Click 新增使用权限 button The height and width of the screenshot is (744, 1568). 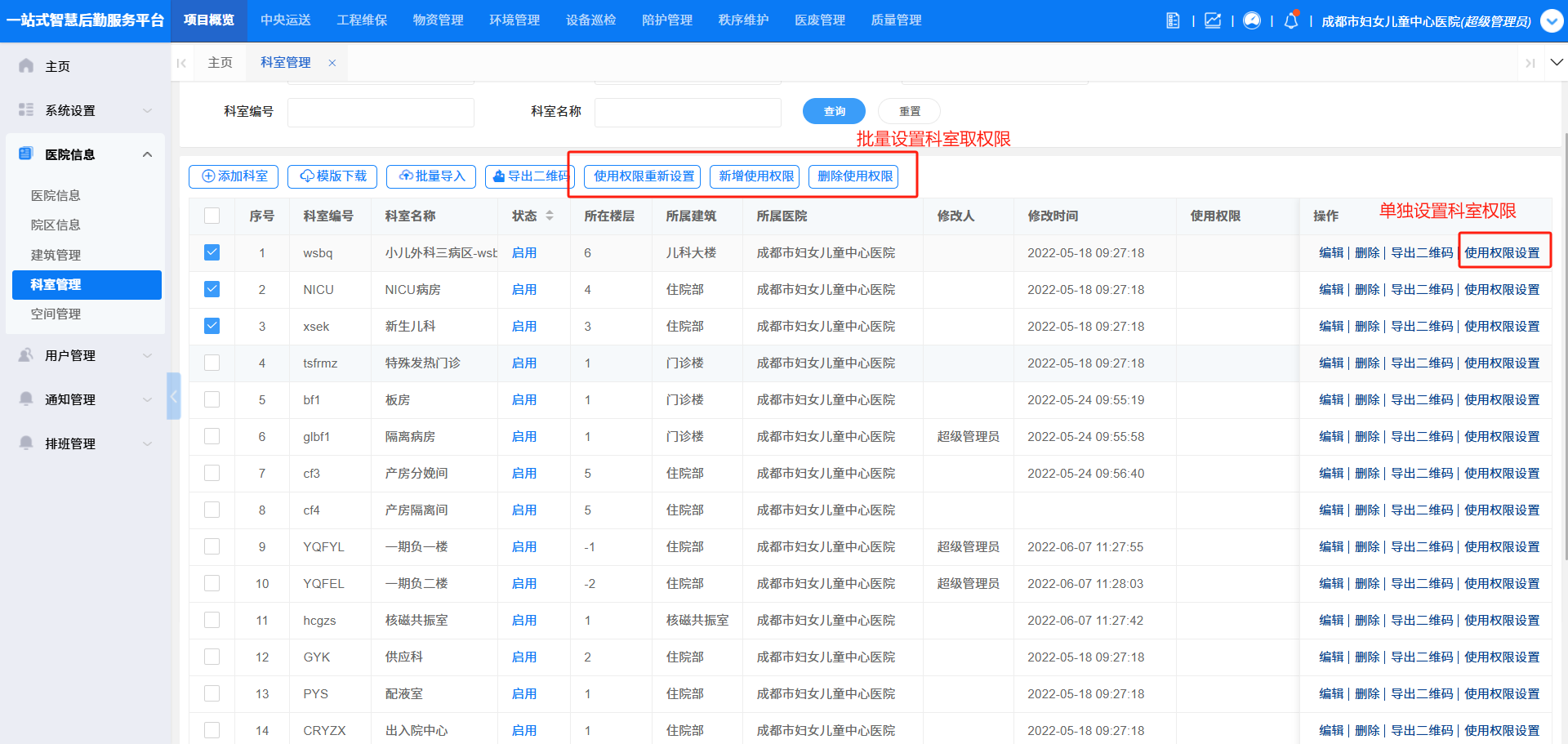point(755,176)
